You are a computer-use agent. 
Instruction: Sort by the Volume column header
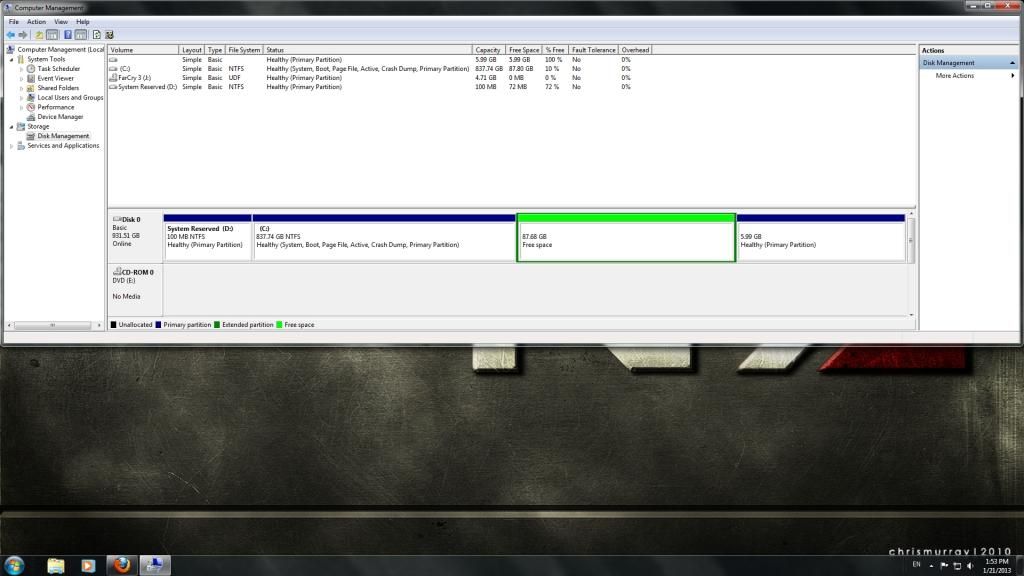[x=143, y=50]
